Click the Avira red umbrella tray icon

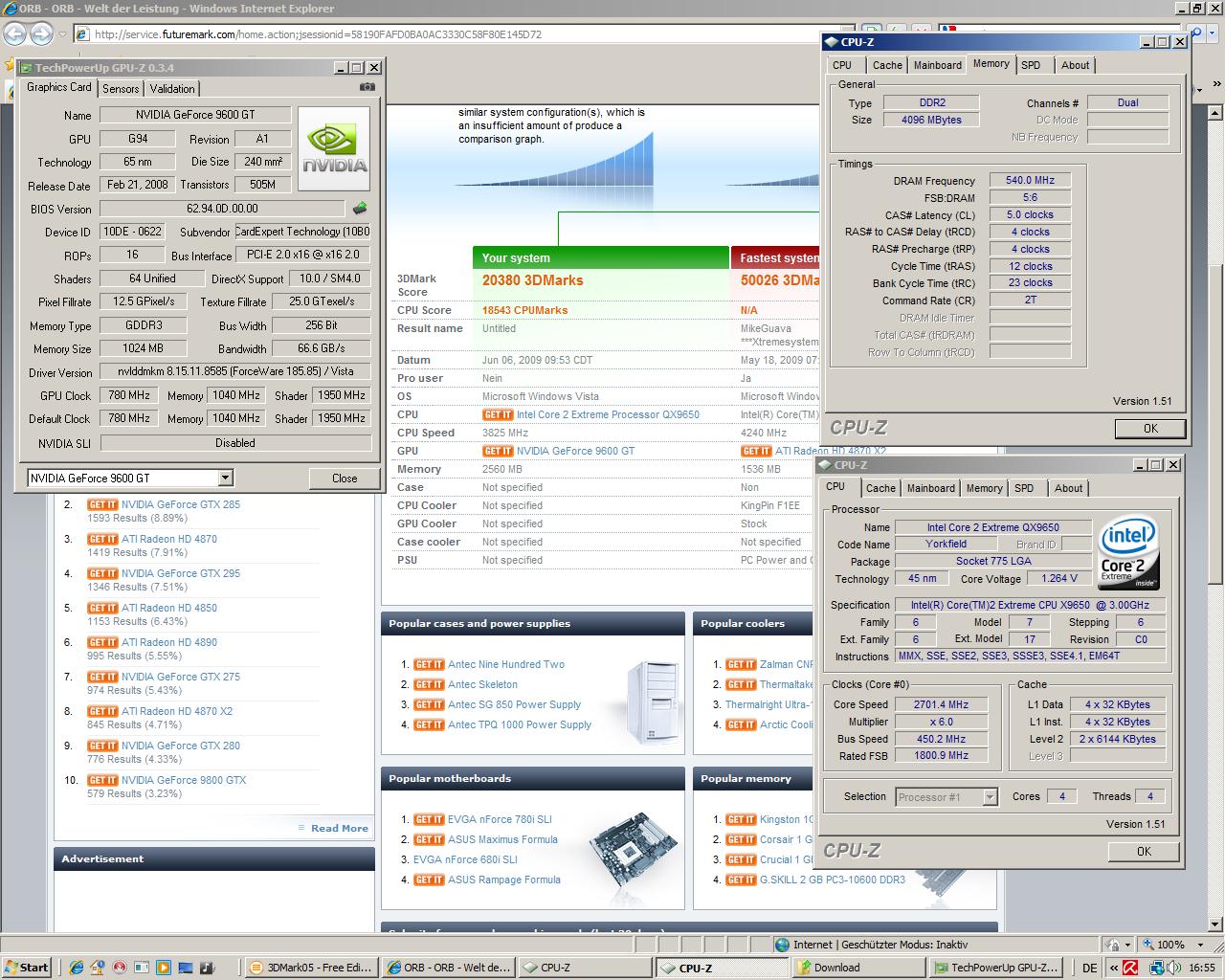(1130, 968)
